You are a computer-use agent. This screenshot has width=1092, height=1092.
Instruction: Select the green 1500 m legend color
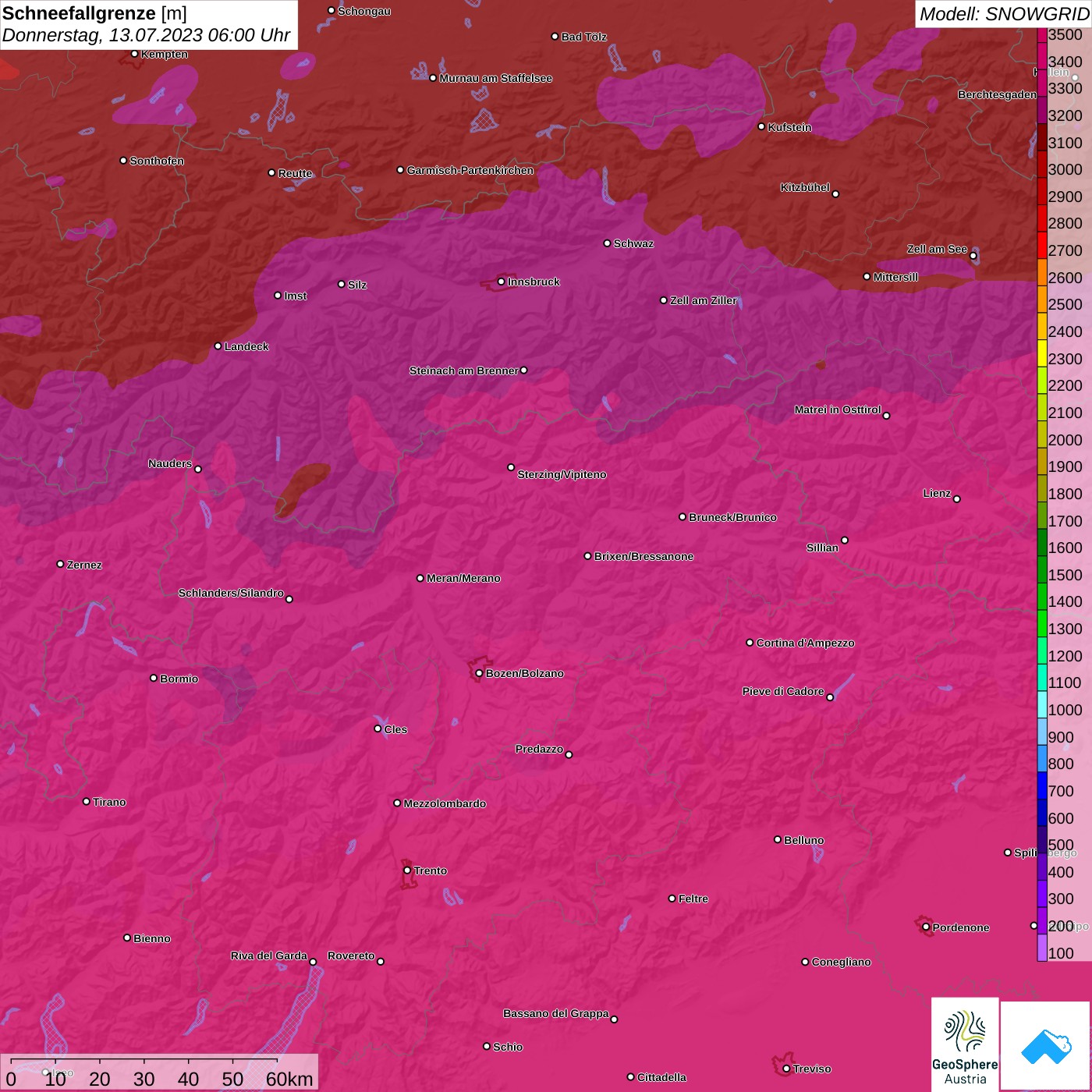tap(1042, 575)
